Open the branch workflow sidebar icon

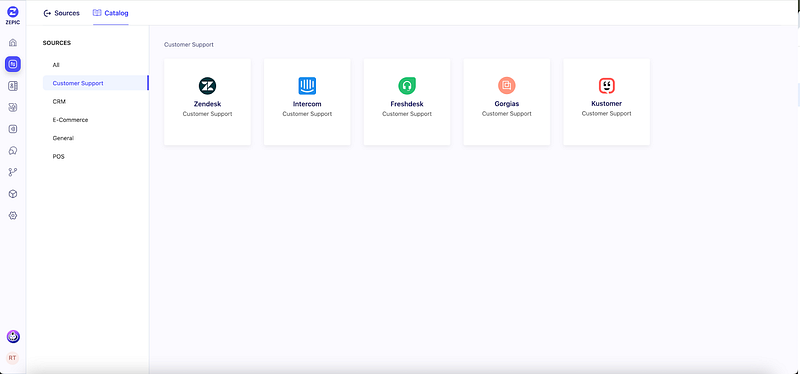pos(13,172)
